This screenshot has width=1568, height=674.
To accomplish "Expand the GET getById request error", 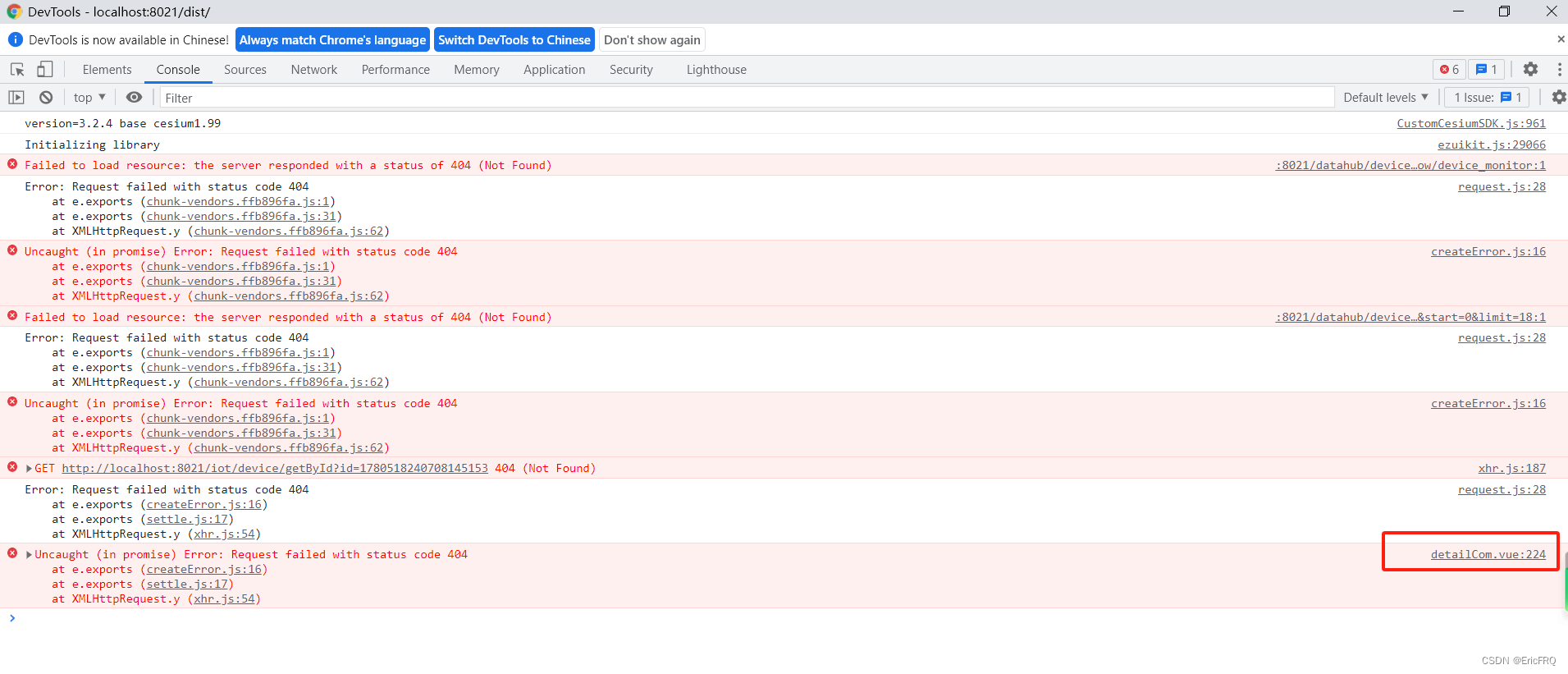I will pyautogui.click(x=30, y=469).
